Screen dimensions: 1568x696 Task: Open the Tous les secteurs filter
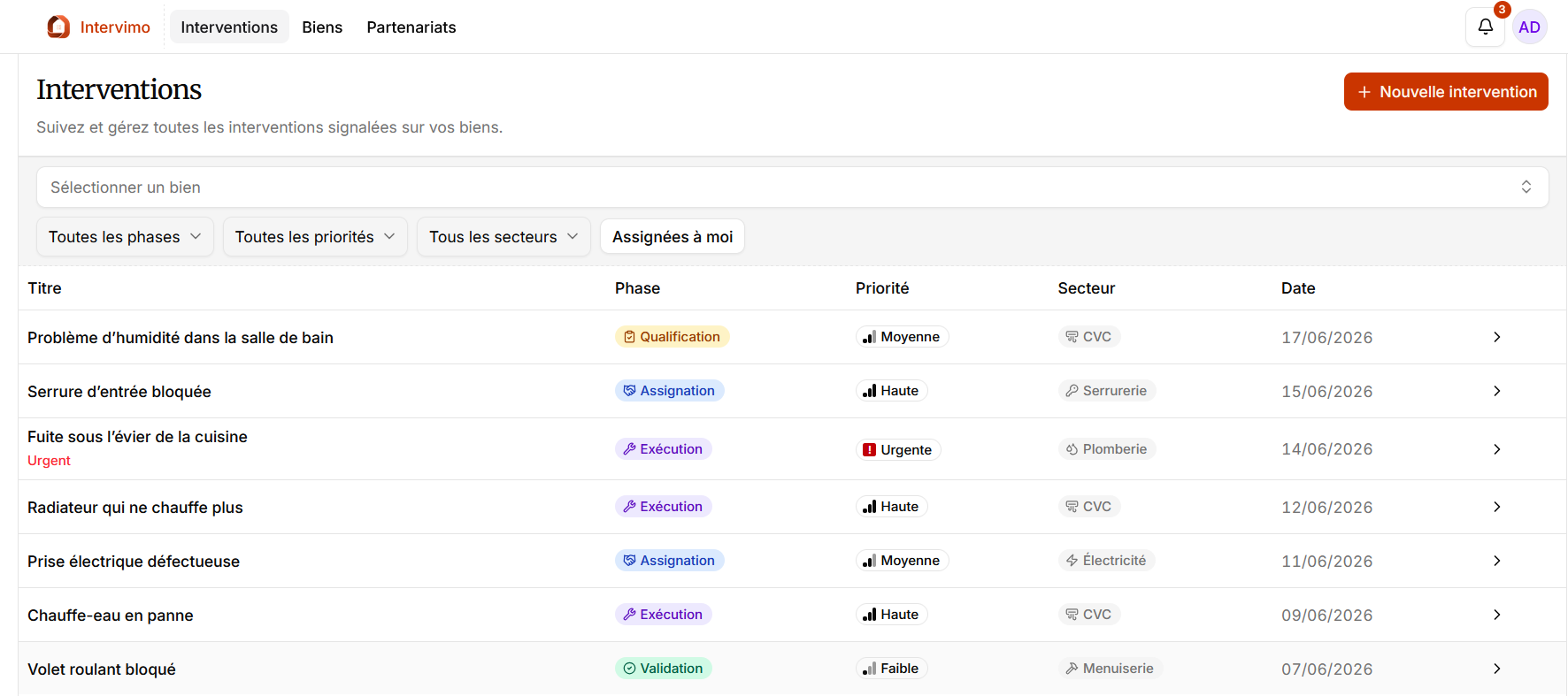tap(503, 237)
